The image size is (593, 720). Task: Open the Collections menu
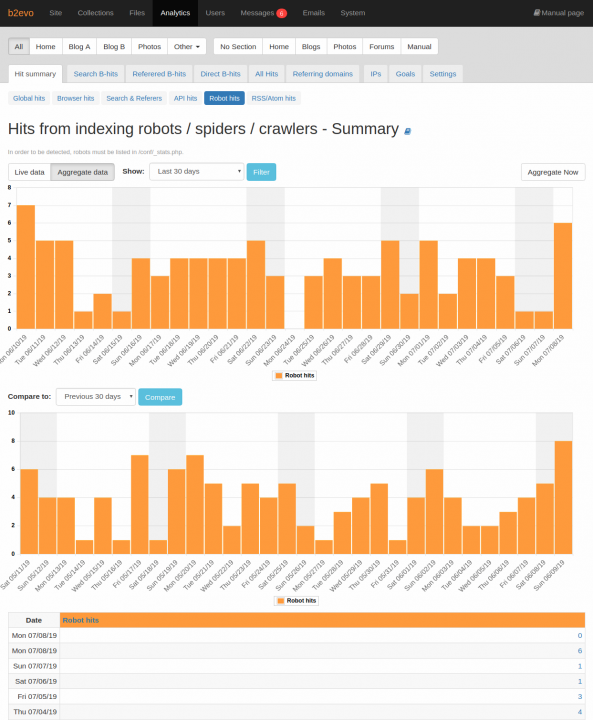tap(96, 13)
